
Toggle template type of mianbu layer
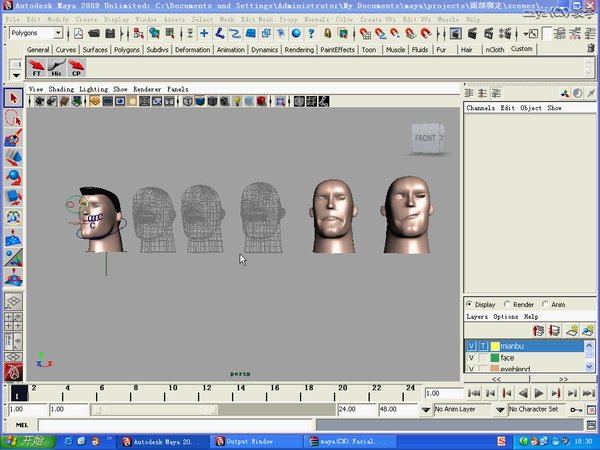click(x=483, y=346)
